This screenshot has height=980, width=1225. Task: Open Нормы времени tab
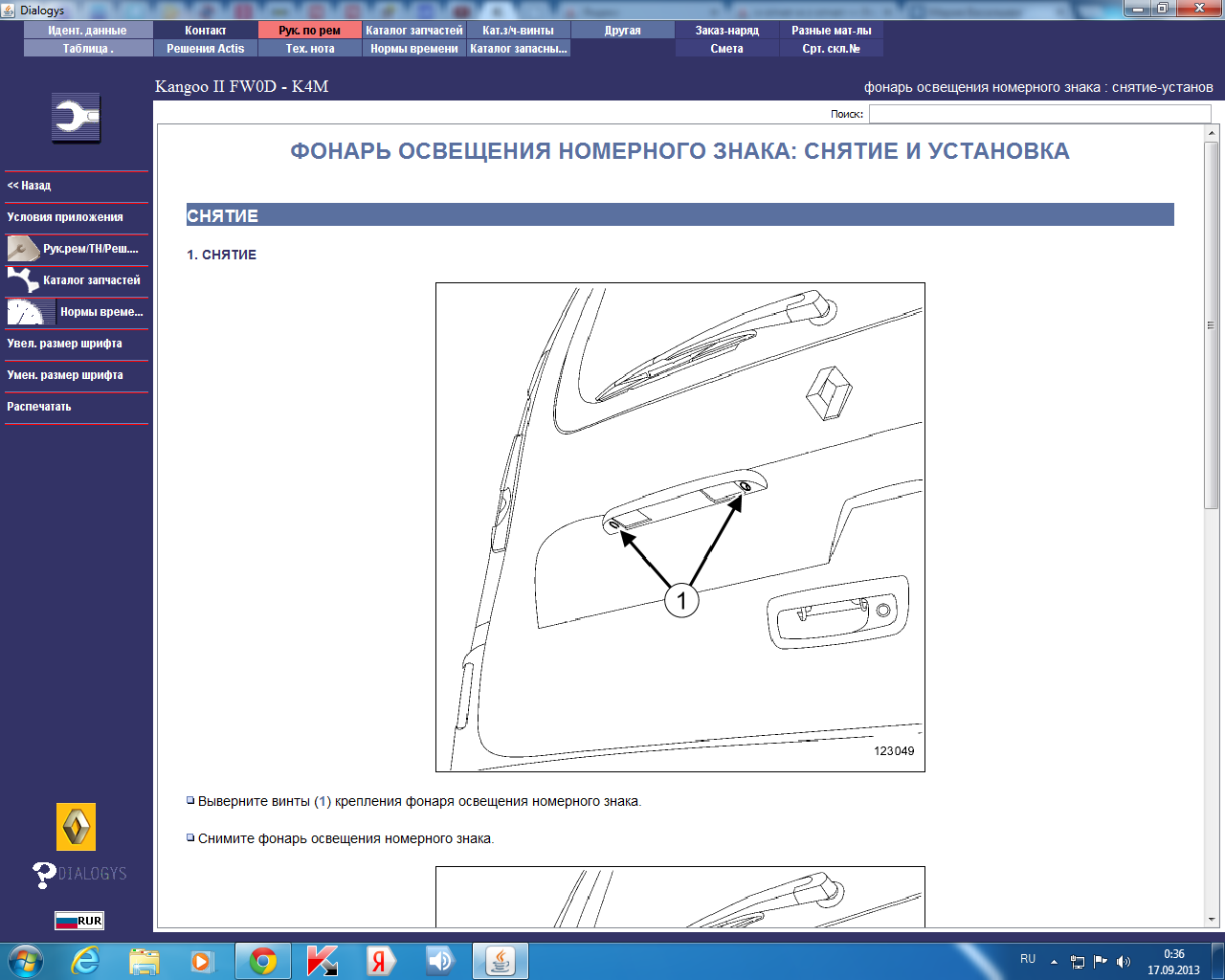point(414,49)
